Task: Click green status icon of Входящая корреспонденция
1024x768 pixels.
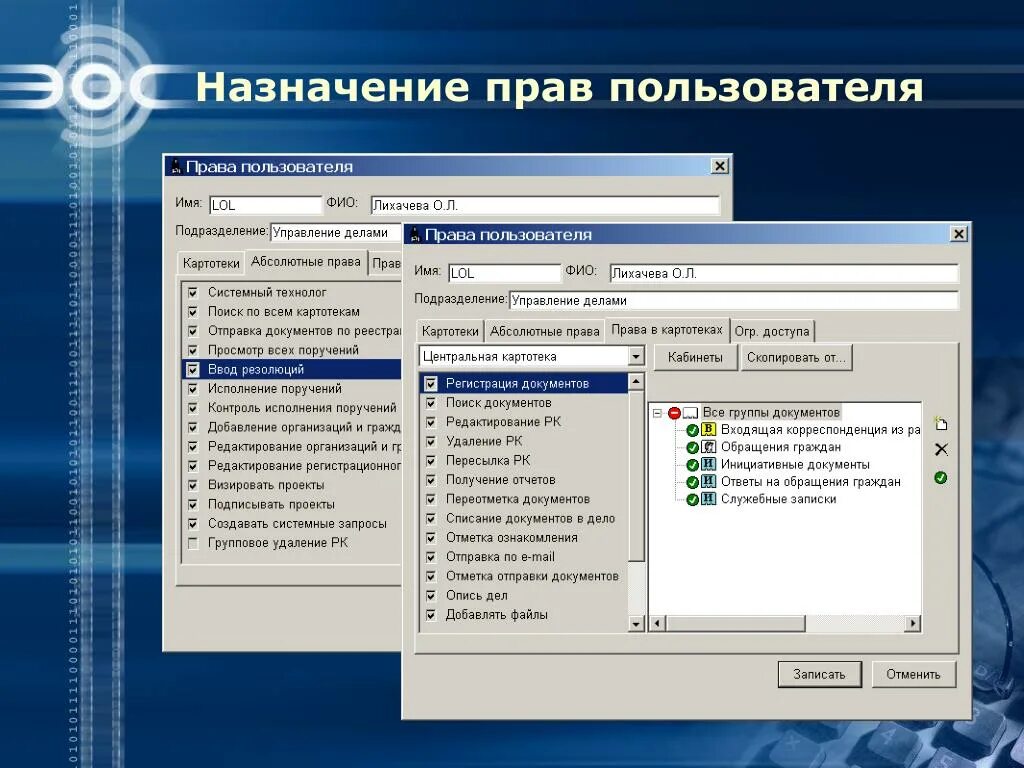Action: click(693, 430)
